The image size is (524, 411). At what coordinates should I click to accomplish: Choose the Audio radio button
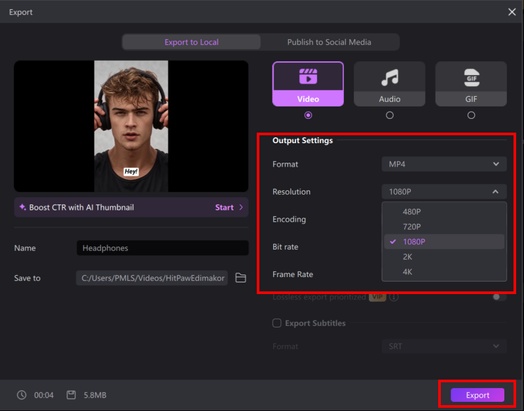point(390,115)
